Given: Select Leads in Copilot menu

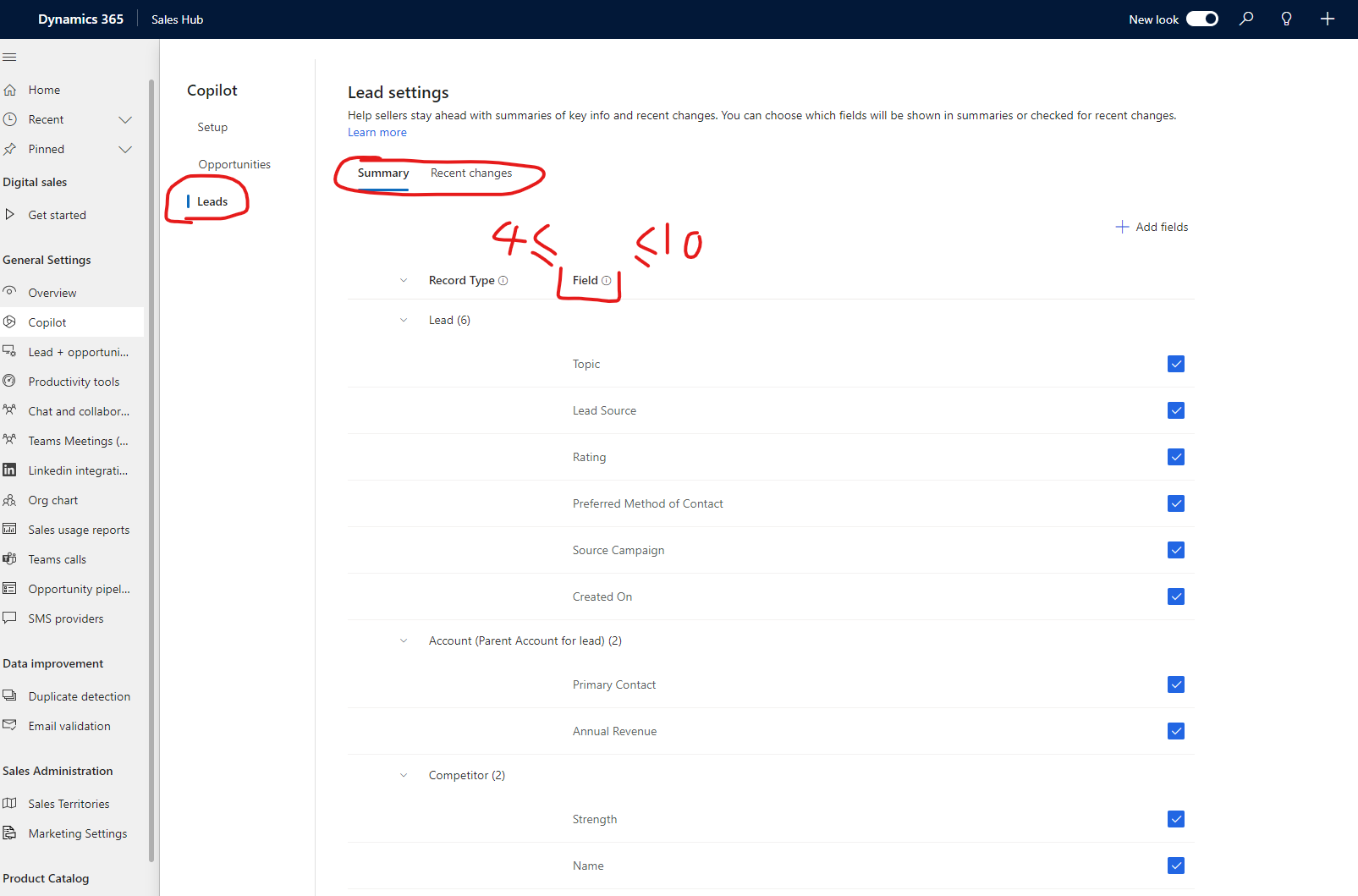Looking at the screenshot, I should 212,201.
